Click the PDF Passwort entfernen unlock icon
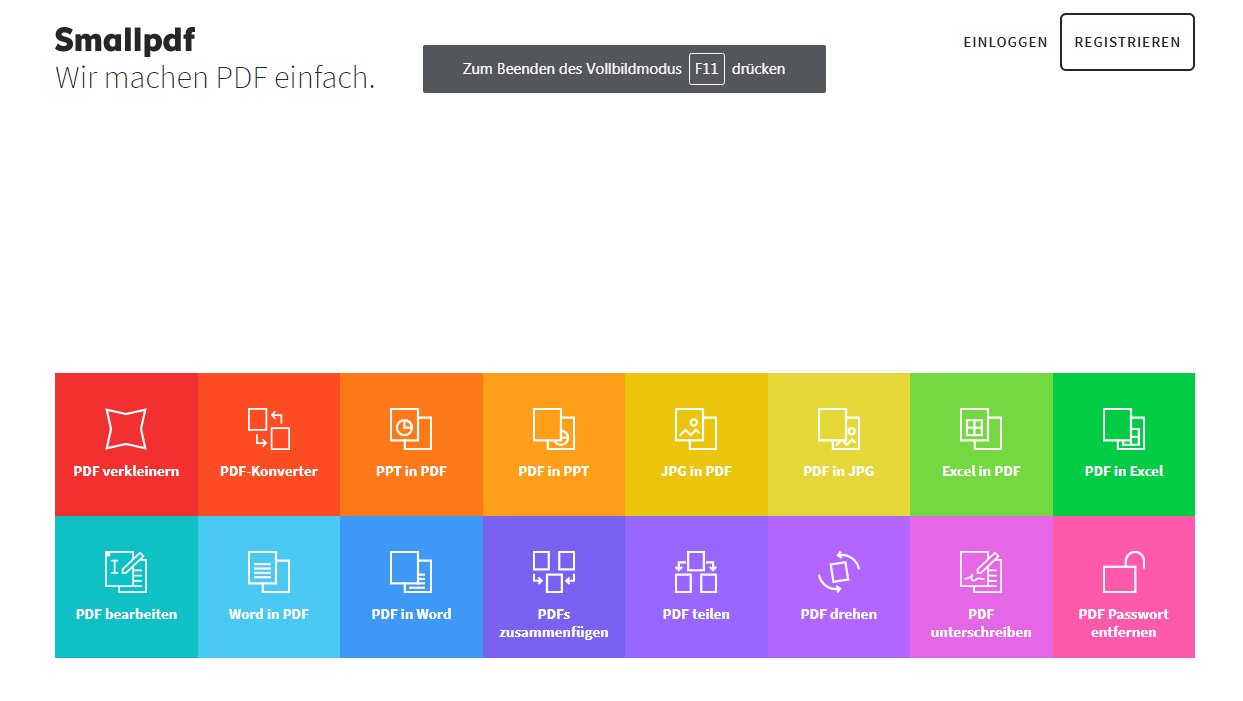 click(x=1124, y=571)
